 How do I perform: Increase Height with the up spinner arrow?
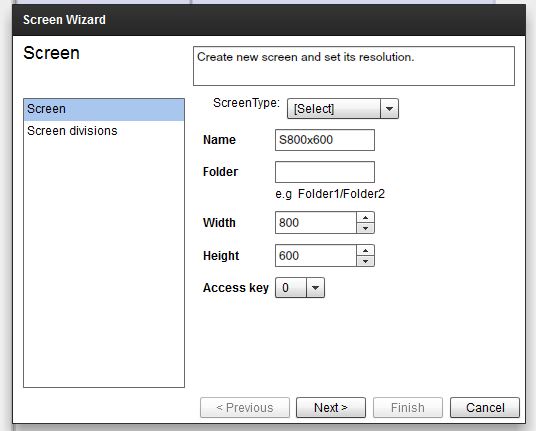(365, 250)
